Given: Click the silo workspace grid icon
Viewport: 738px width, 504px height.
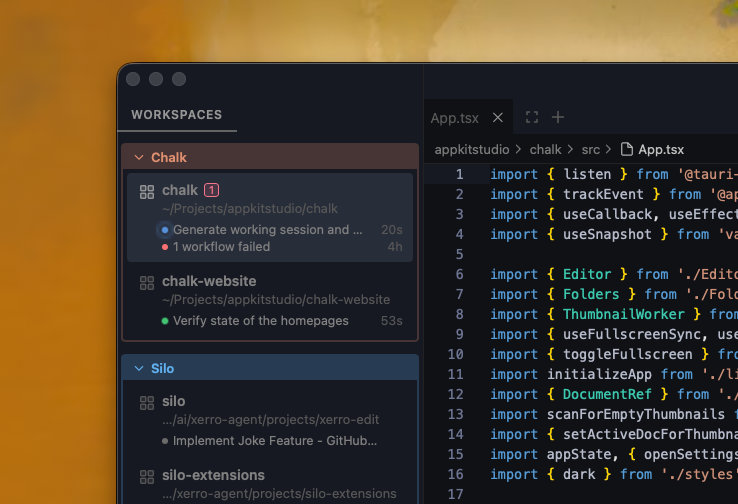Looking at the screenshot, I should point(147,403).
